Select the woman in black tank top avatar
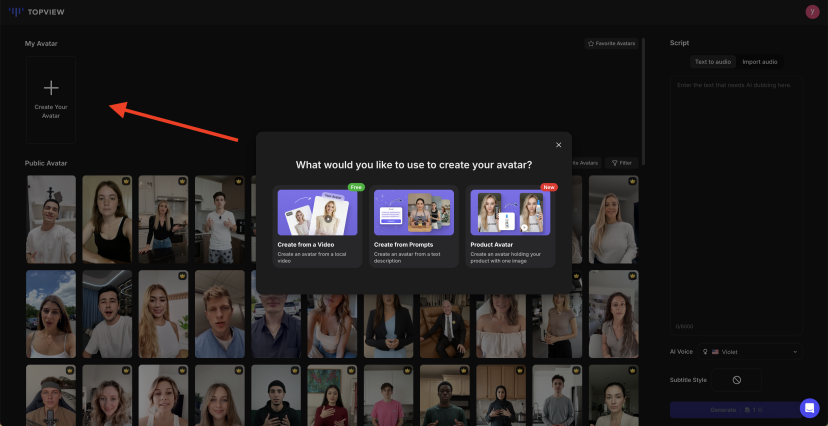828x426 pixels. tap(107, 219)
